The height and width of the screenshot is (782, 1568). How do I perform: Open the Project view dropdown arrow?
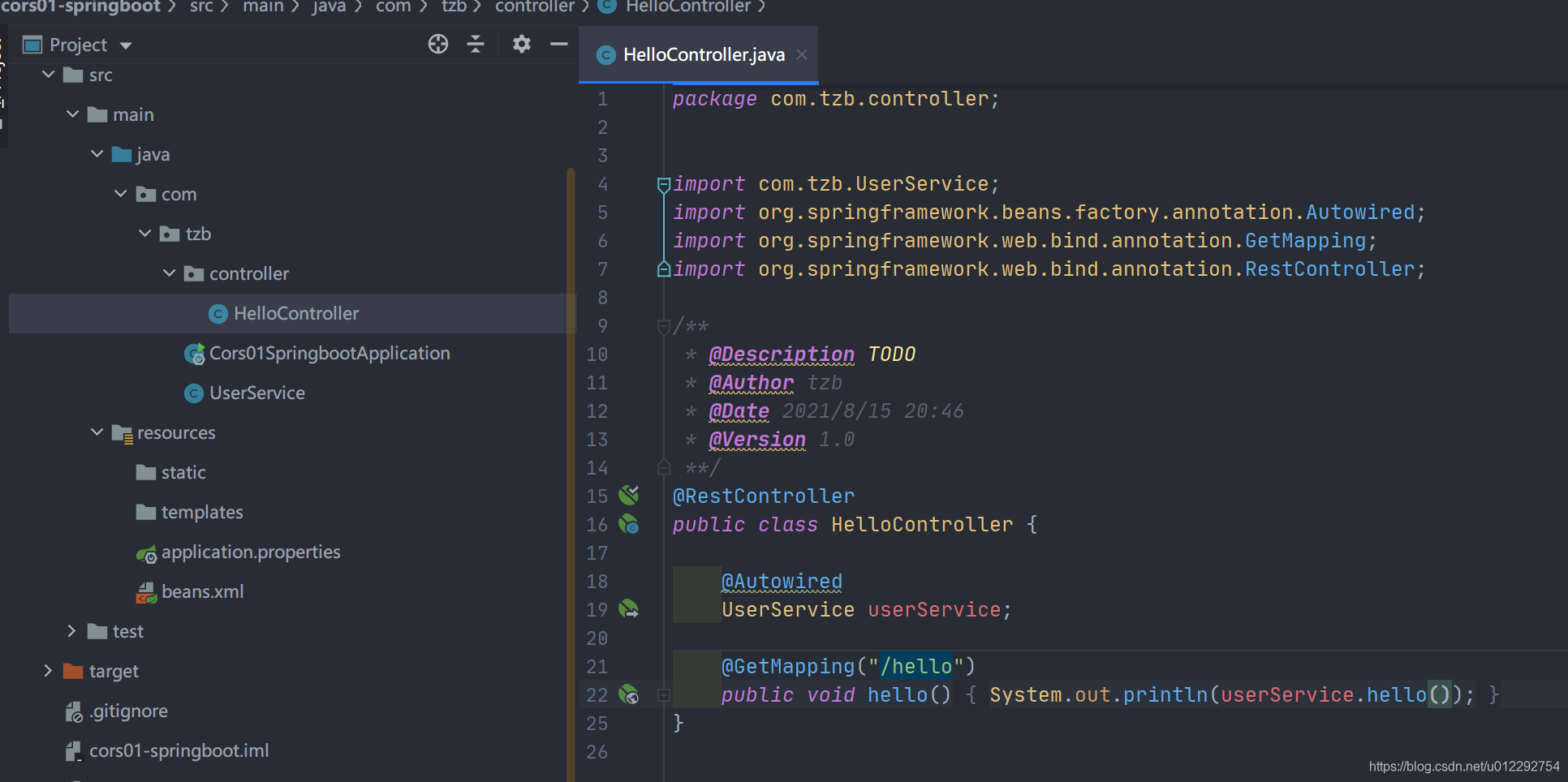pyautogui.click(x=126, y=45)
